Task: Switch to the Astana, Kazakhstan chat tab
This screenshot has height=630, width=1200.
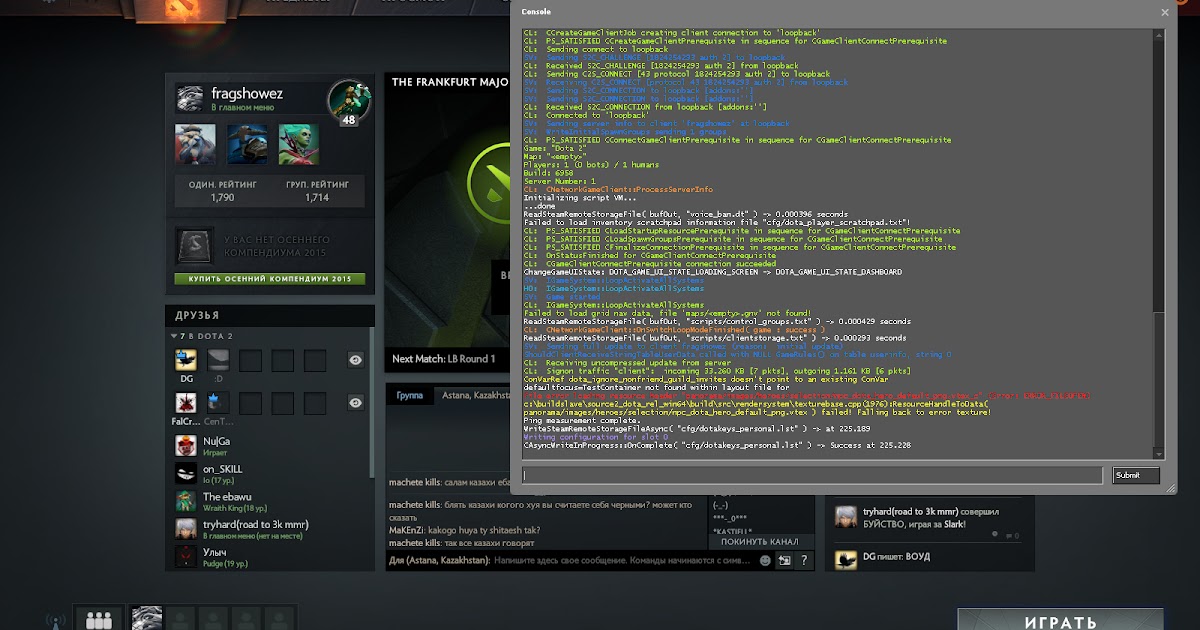Action: tap(476, 396)
